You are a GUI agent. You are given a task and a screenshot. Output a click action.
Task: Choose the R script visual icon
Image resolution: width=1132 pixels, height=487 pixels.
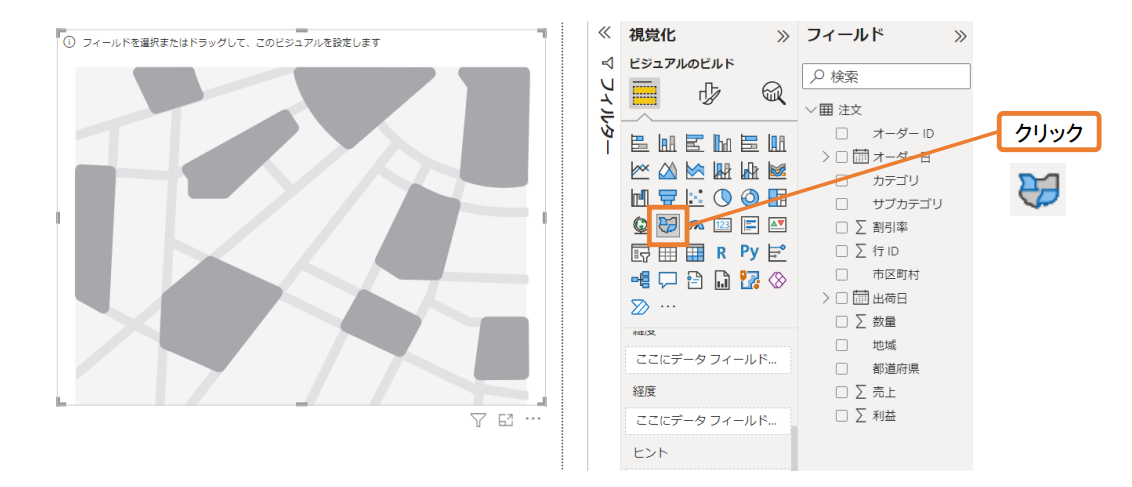click(722, 252)
